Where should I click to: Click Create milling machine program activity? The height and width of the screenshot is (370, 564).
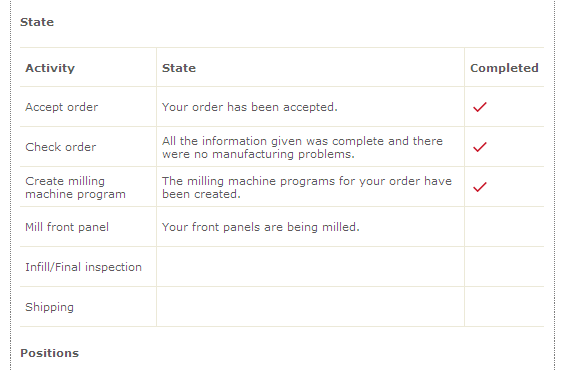pos(76,187)
